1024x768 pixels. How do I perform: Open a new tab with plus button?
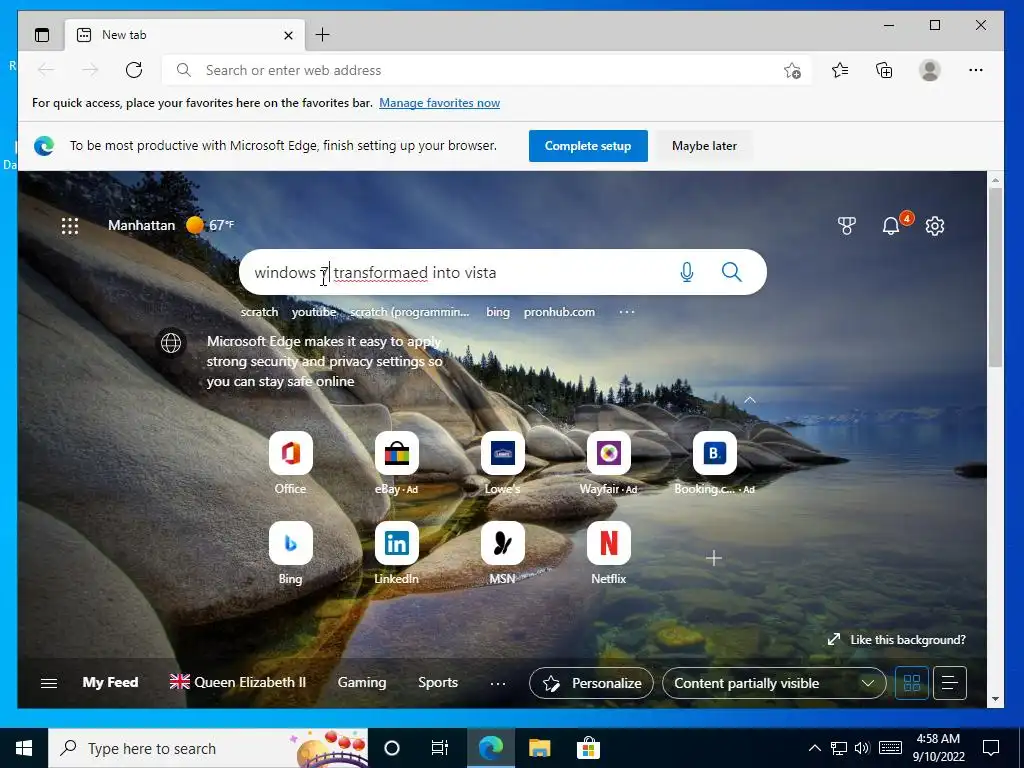[322, 35]
